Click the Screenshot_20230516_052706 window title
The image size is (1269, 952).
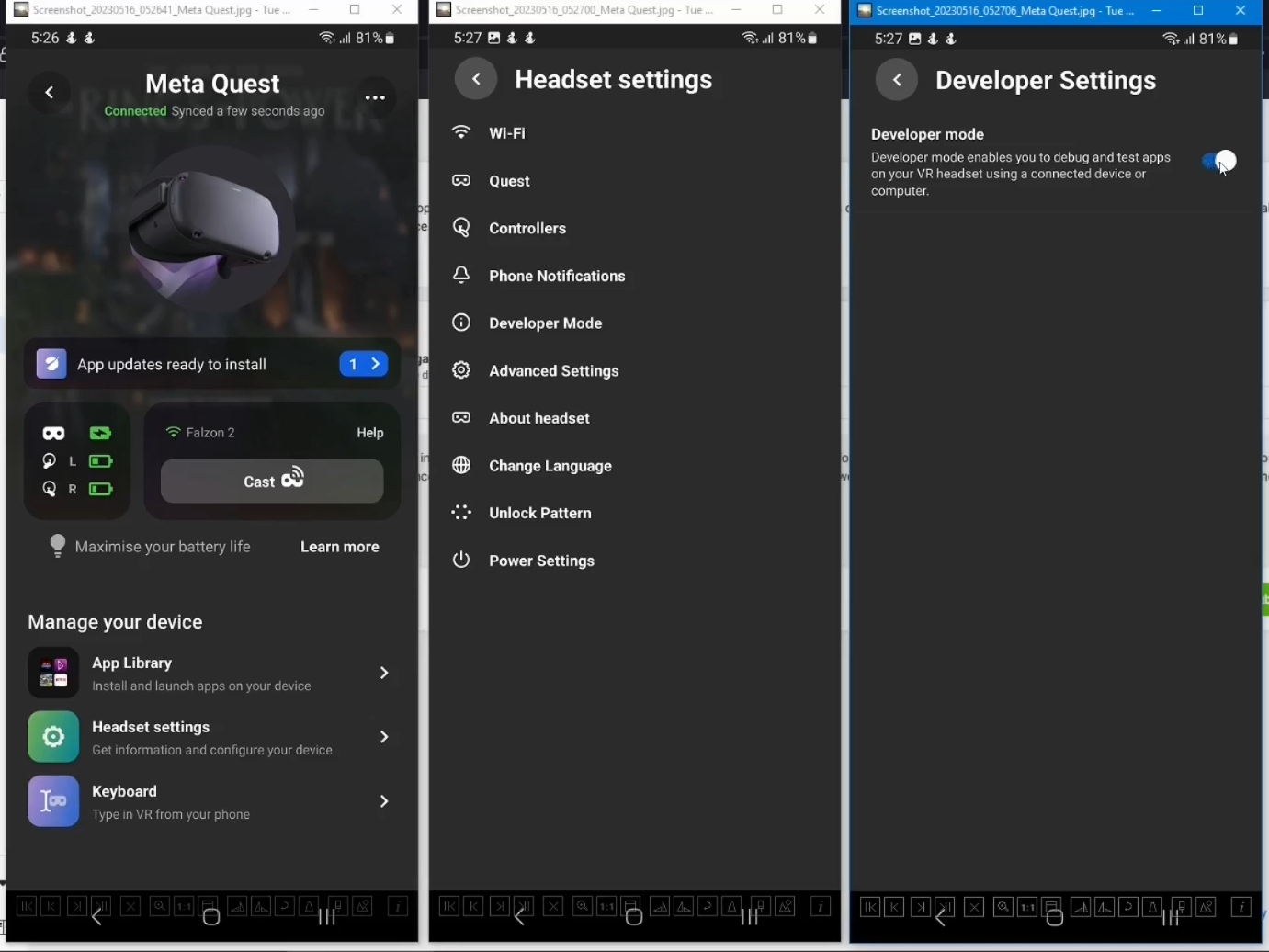coord(1005,11)
